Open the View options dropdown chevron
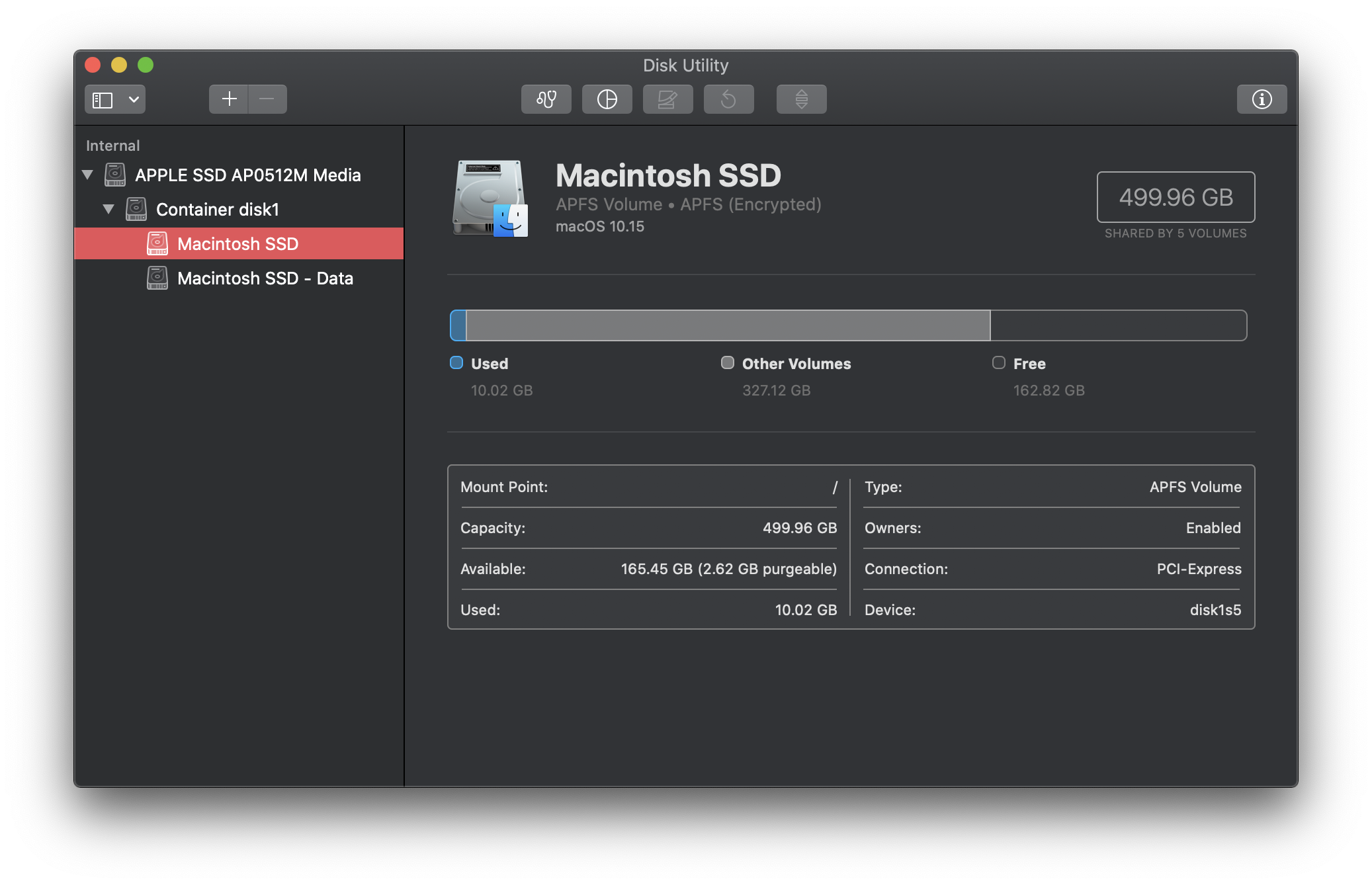This screenshot has height=885, width=1372. pos(134,99)
